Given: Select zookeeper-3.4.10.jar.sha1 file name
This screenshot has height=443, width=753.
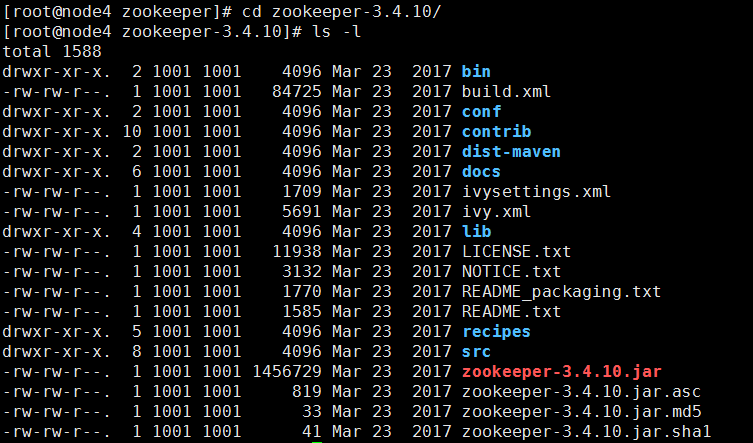Looking at the screenshot, I should coord(586,432).
